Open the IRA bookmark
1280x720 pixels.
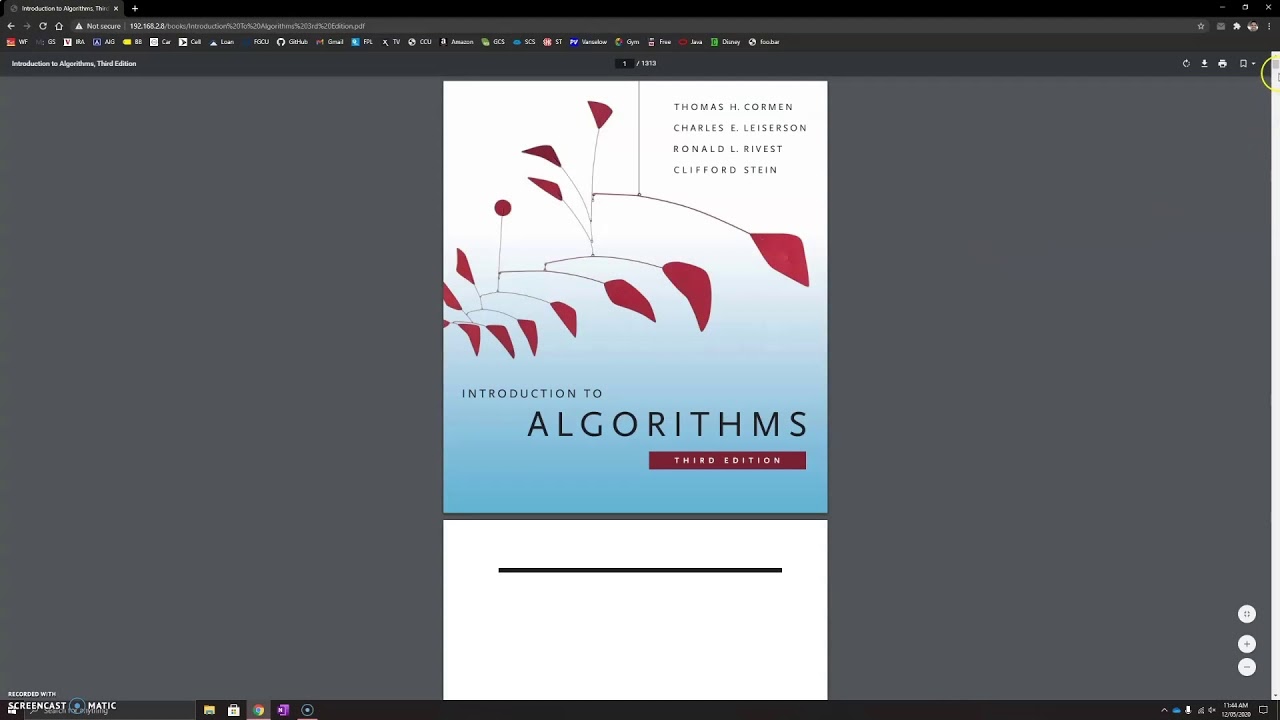coord(74,42)
